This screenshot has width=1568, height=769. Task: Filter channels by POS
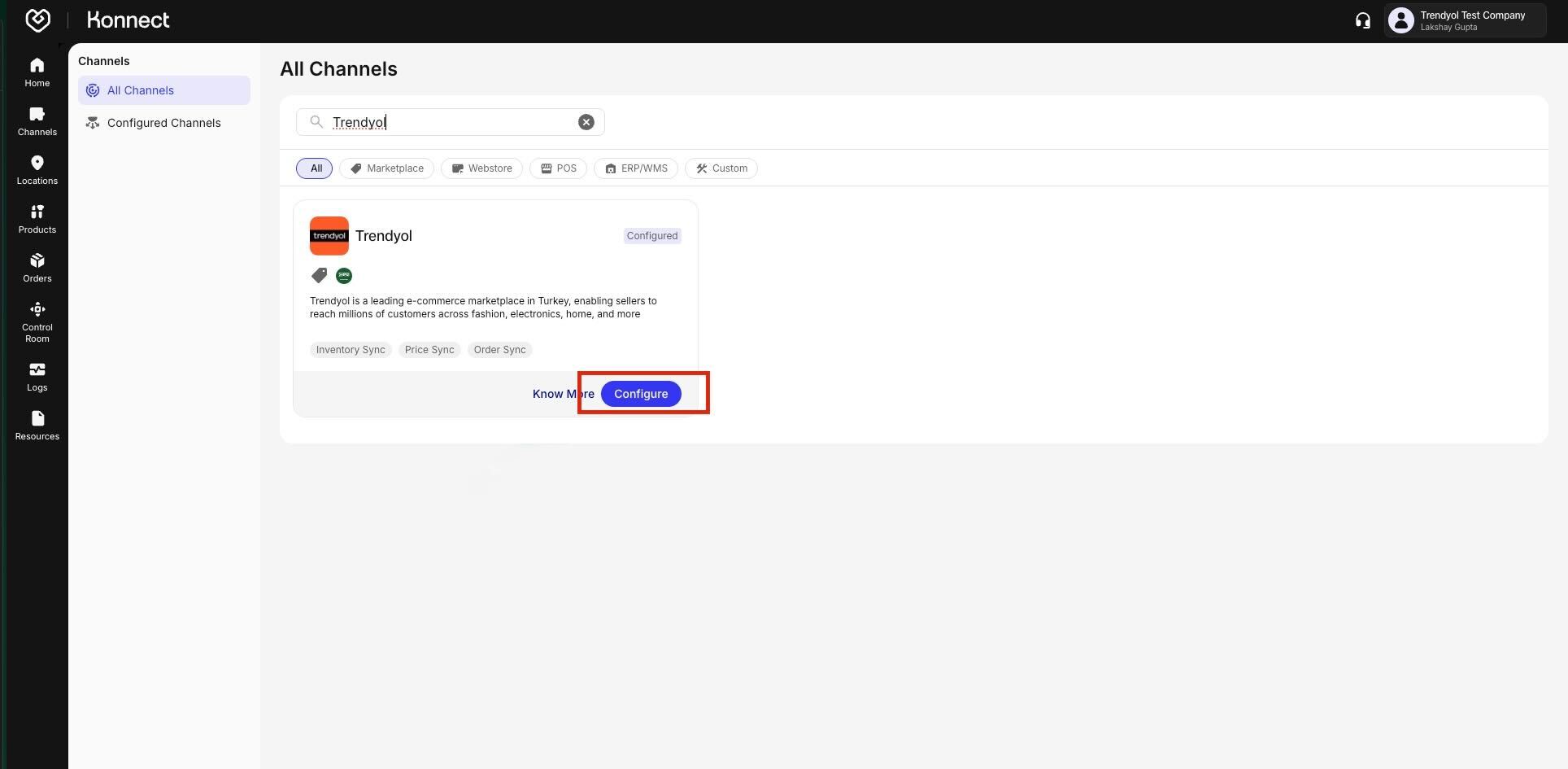pyautogui.click(x=559, y=168)
